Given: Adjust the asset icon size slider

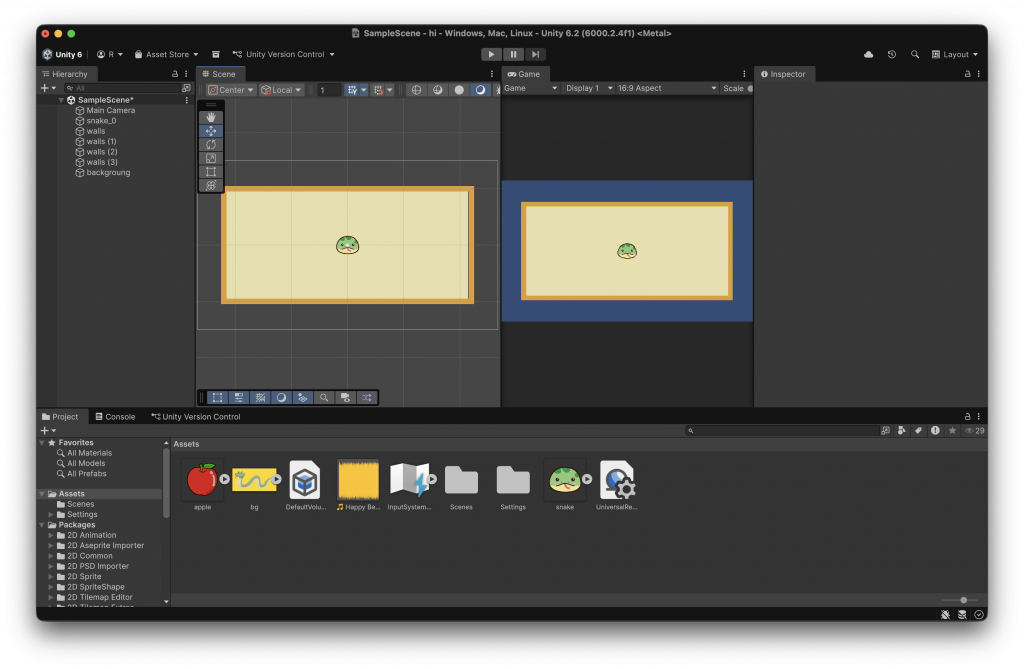Looking at the screenshot, I should tap(963, 600).
